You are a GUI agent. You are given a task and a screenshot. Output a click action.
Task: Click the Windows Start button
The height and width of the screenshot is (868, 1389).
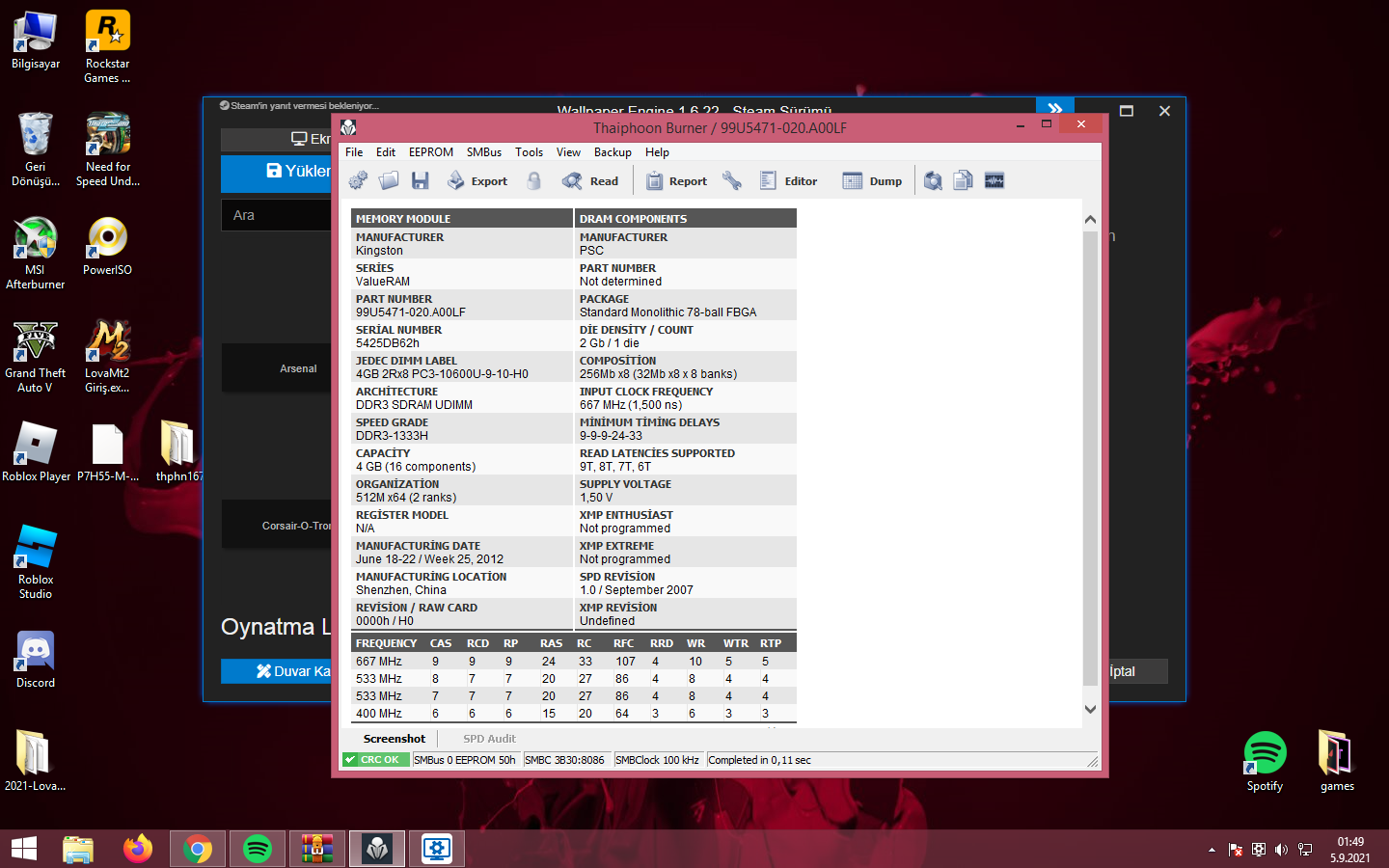(24, 849)
